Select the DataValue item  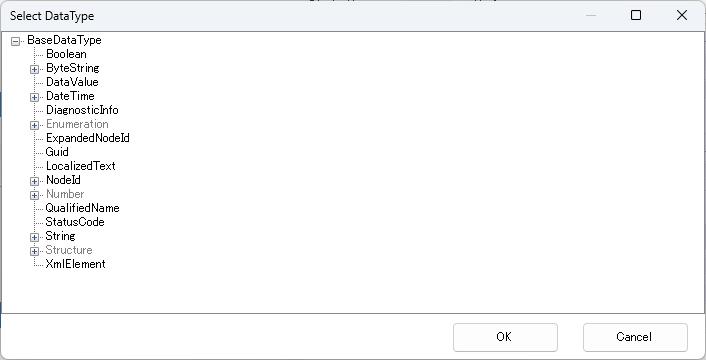[x=72, y=82]
